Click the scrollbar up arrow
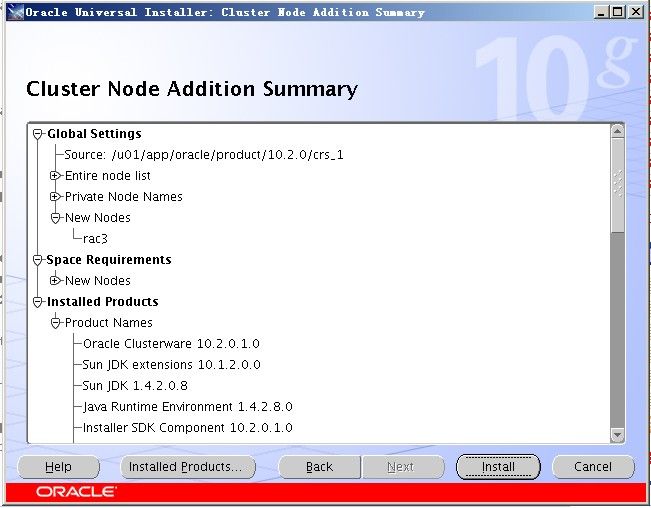The width and height of the screenshot is (651, 508). coord(617,132)
